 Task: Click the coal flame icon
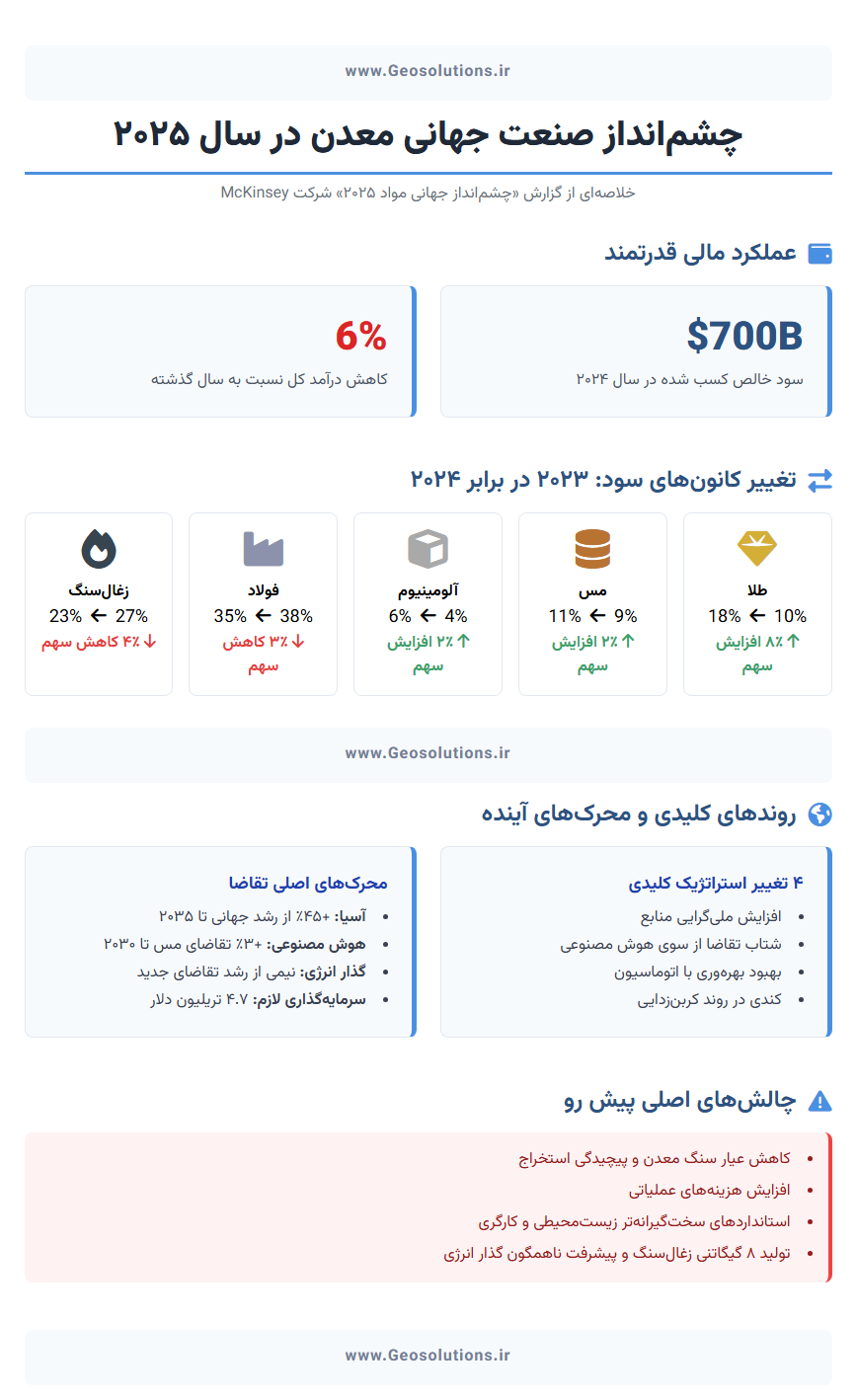coord(99,548)
